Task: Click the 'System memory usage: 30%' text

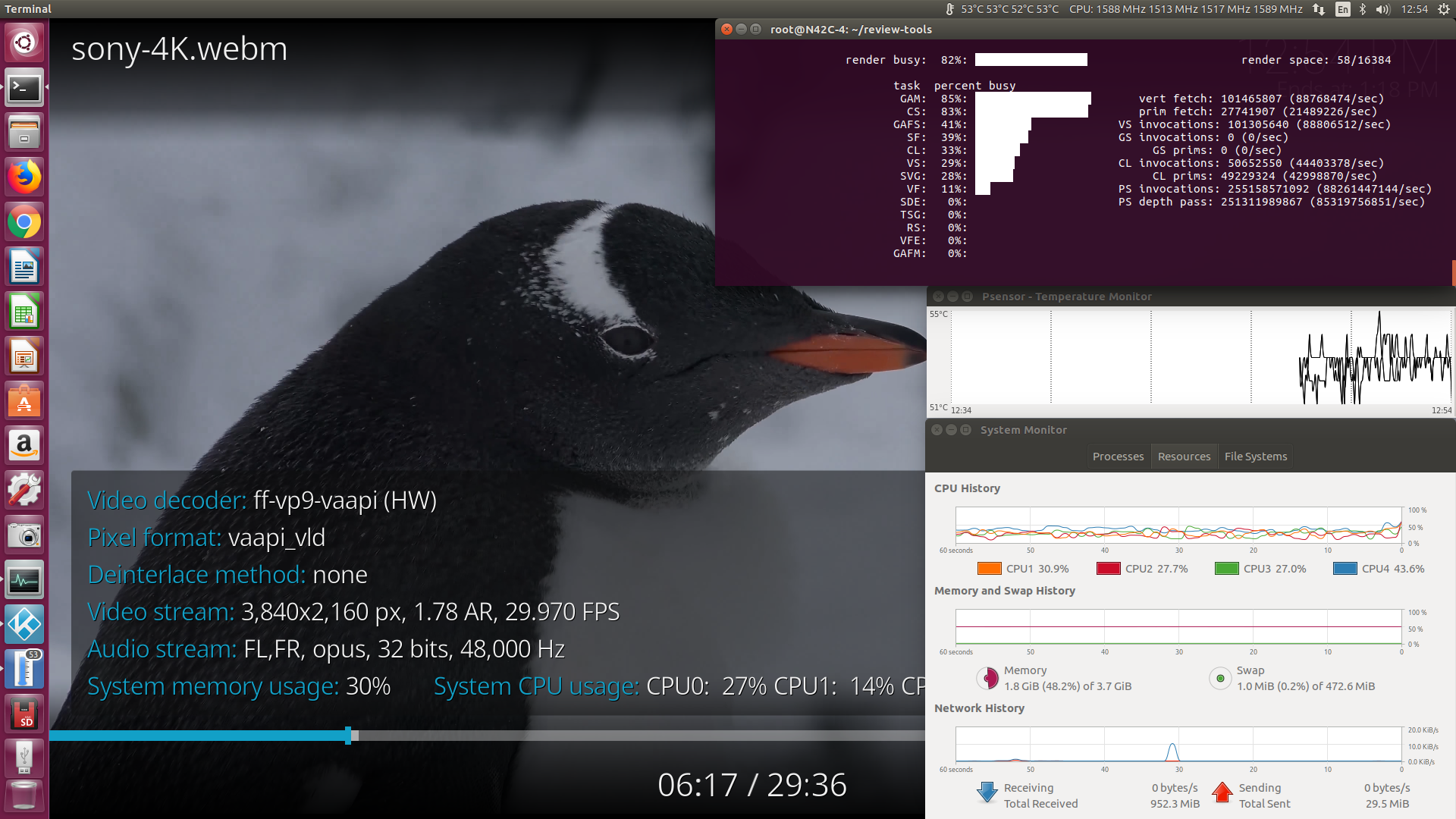Action: coord(239,686)
